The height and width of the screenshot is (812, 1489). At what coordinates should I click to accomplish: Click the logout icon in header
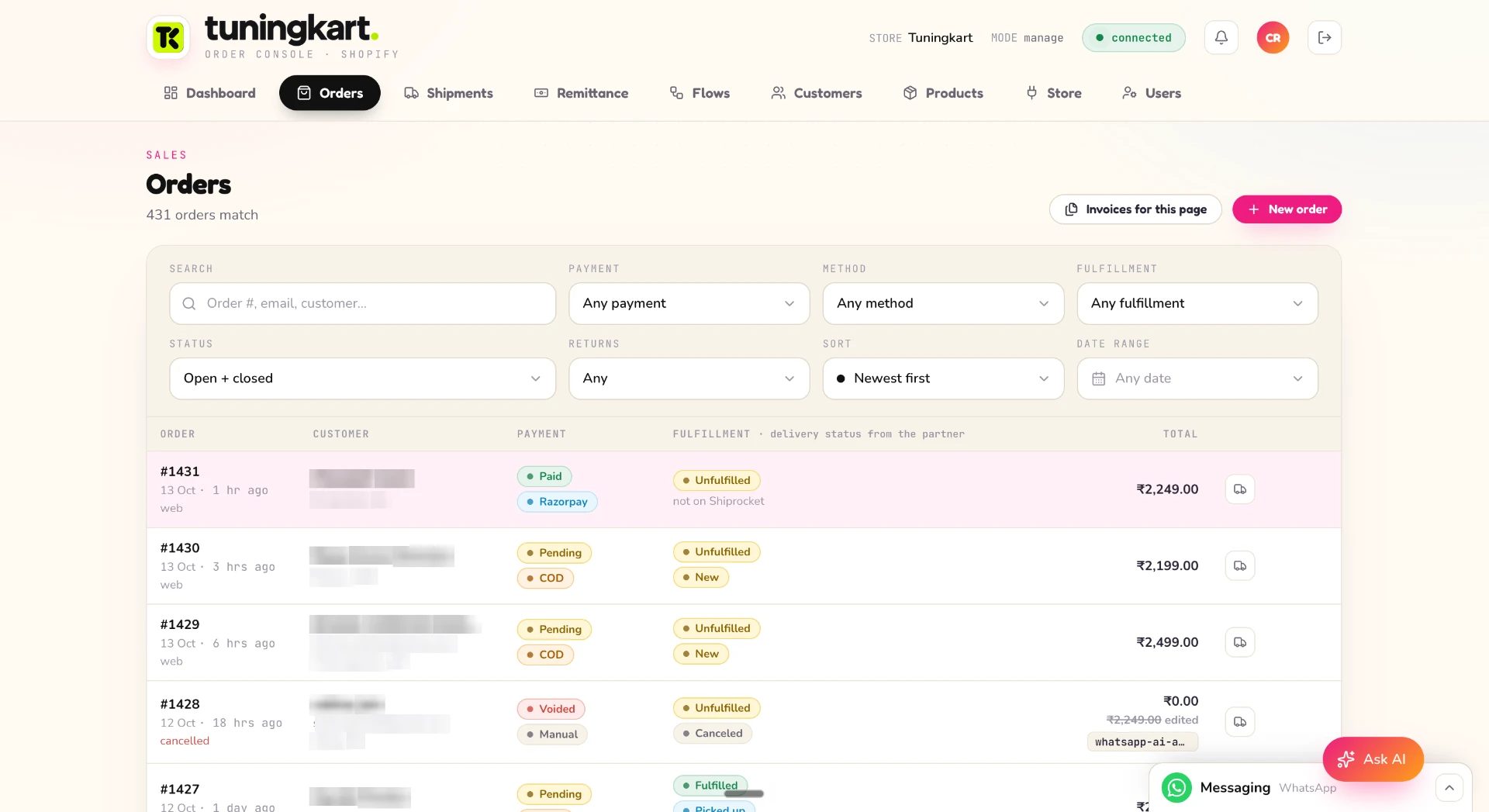[1325, 37]
